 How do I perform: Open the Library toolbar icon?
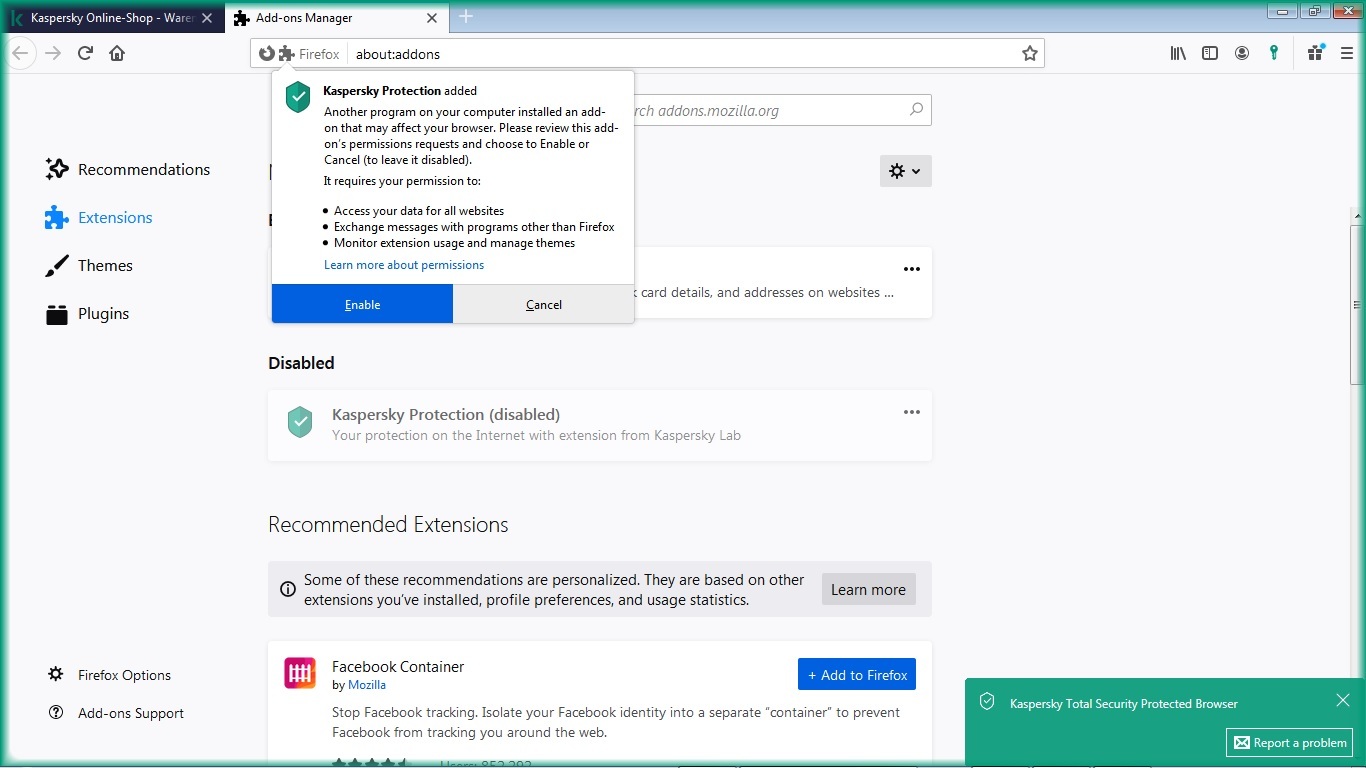(x=1178, y=53)
